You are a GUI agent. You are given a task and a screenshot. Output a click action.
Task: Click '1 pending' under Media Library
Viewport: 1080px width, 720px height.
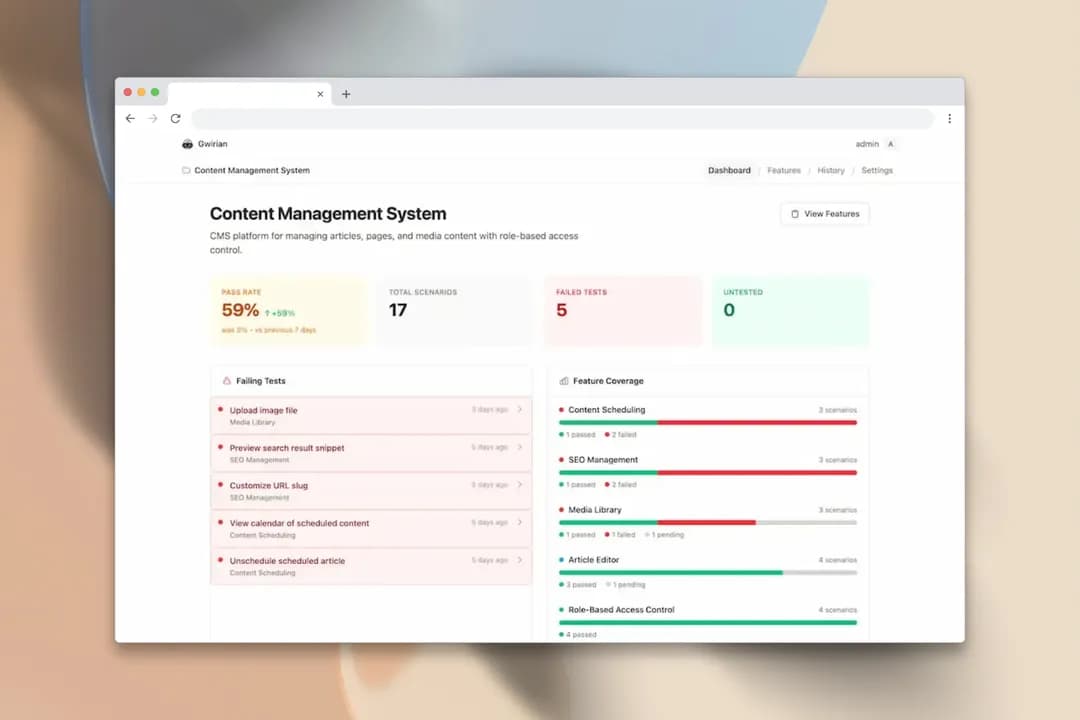coord(664,535)
